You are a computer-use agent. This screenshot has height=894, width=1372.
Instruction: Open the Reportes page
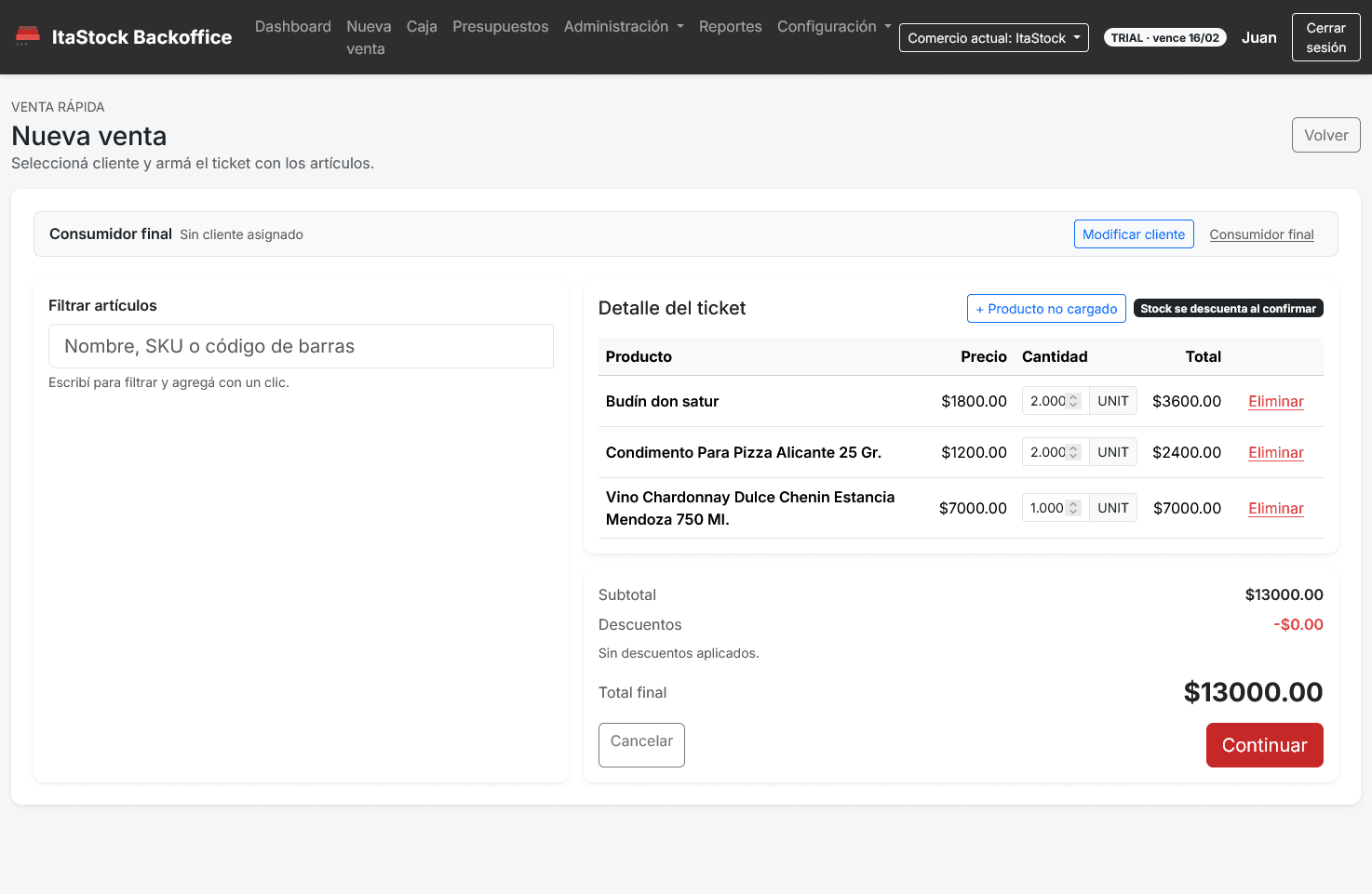[731, 26]
